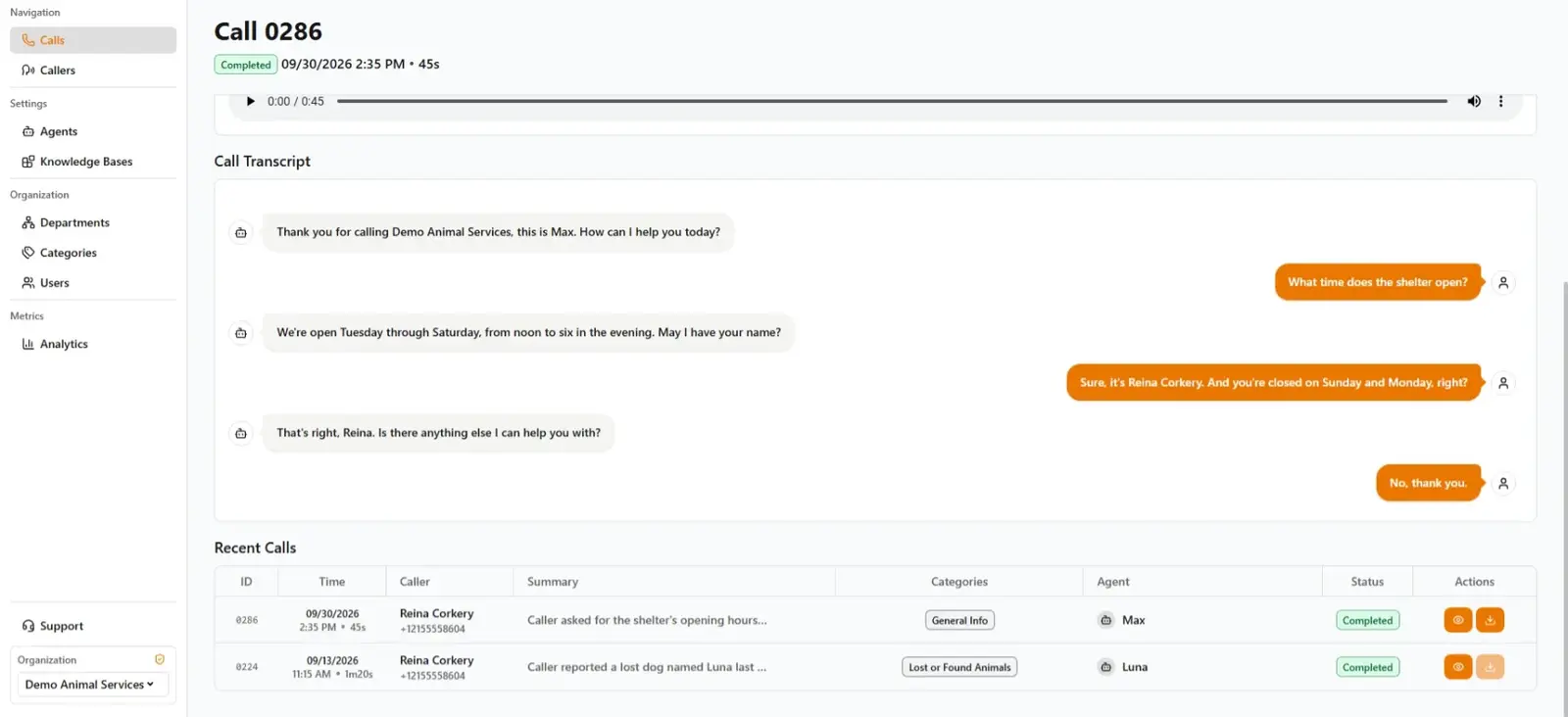Click the Callers voice icon
The image size is (1568, 717).
(28, 71)
